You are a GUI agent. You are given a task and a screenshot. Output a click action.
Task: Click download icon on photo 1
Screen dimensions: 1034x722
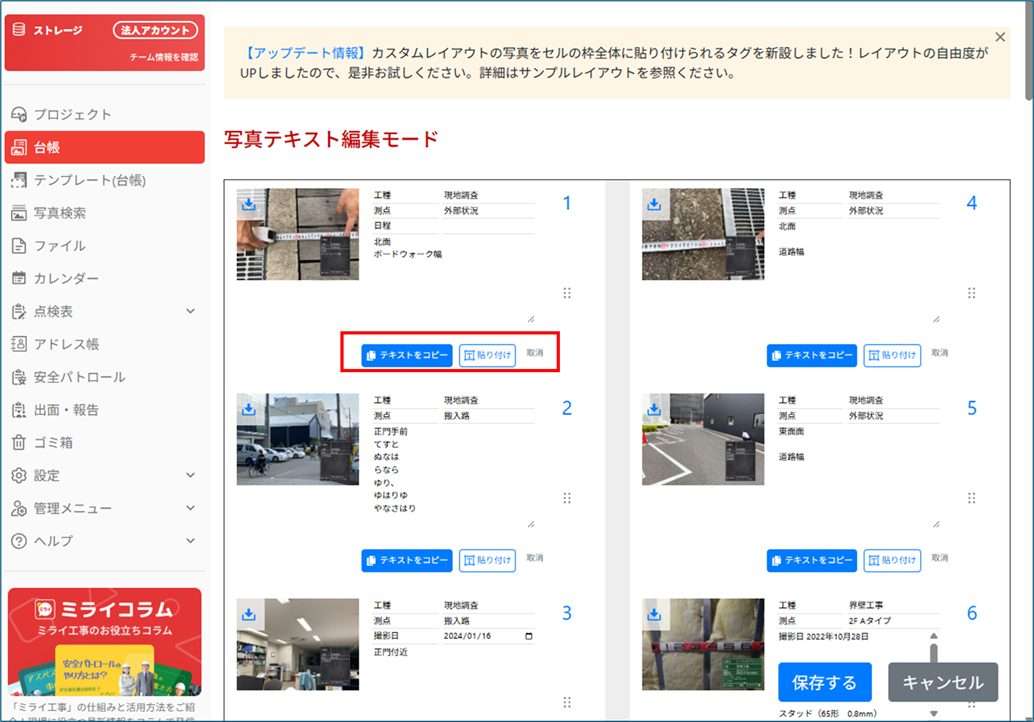(x=249, y=204)
